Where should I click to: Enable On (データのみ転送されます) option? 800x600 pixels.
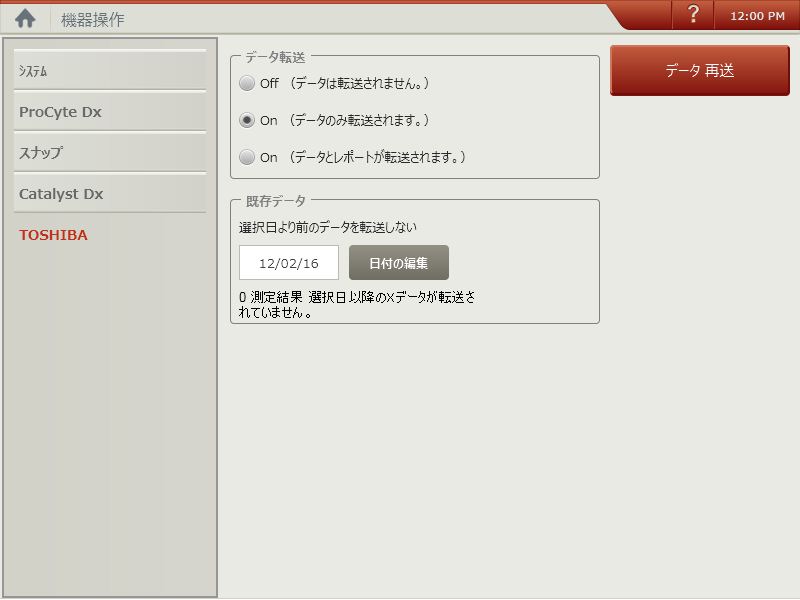[247, 121]
